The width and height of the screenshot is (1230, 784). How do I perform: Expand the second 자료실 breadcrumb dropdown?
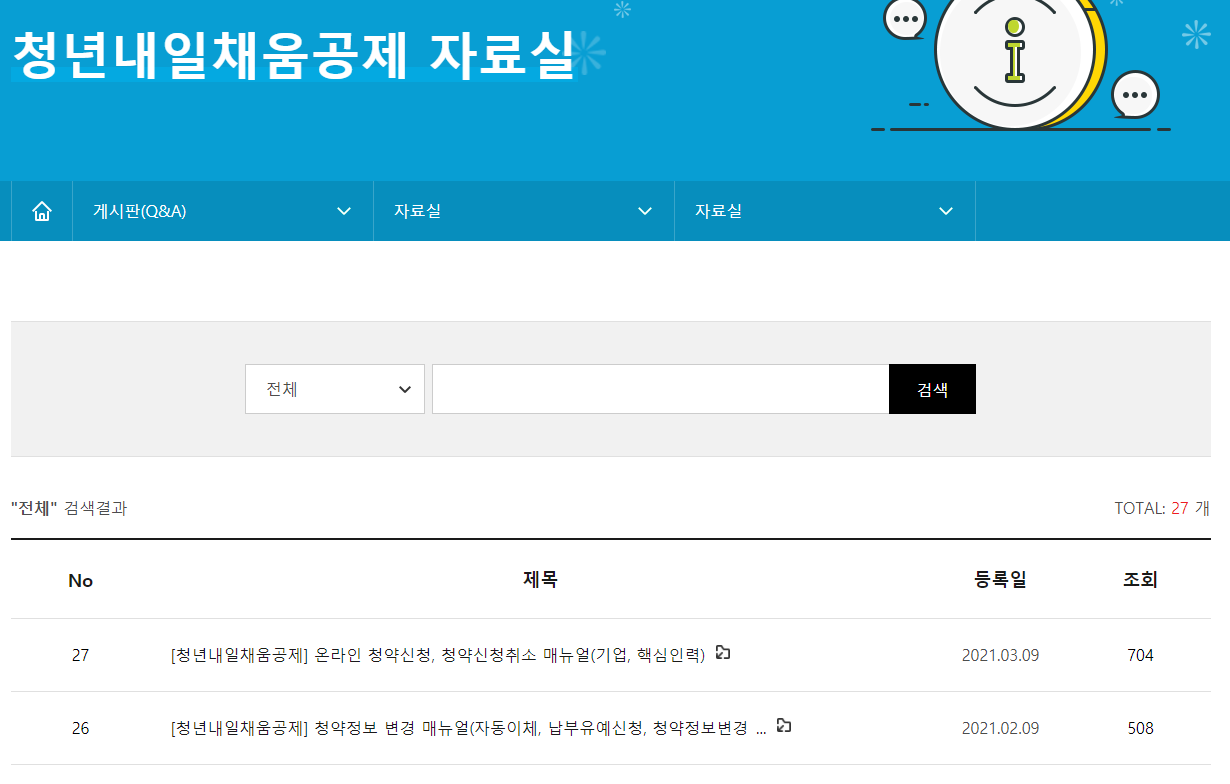coord(824,211)
